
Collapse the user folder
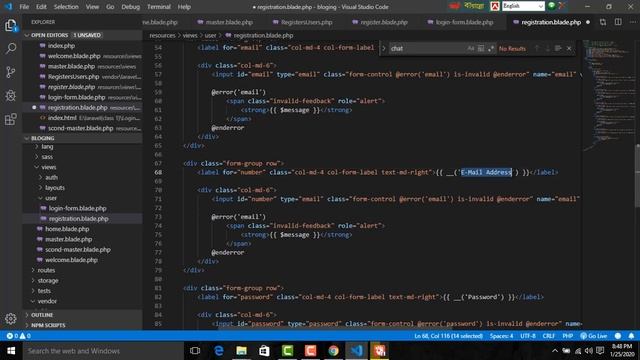pos(51,198)
